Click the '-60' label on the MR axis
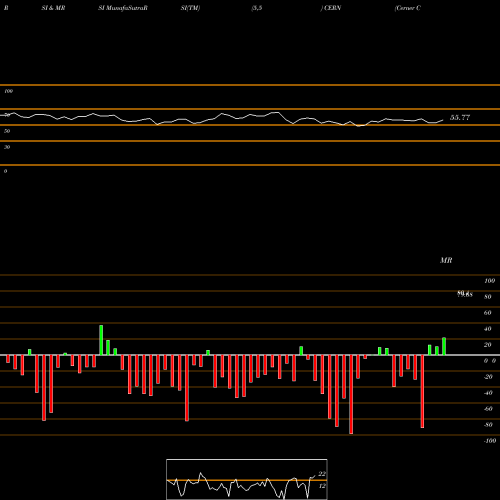The image size is (500, 500). (x=488, y=409)
